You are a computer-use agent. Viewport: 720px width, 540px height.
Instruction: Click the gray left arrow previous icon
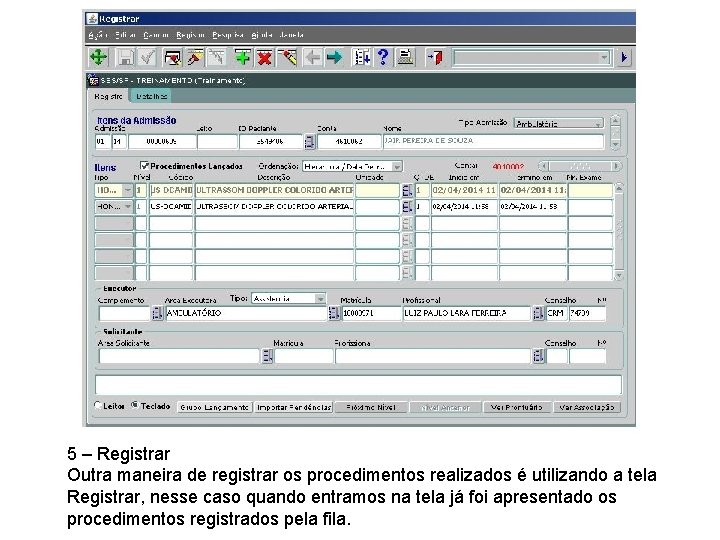[x=313, y=58]
